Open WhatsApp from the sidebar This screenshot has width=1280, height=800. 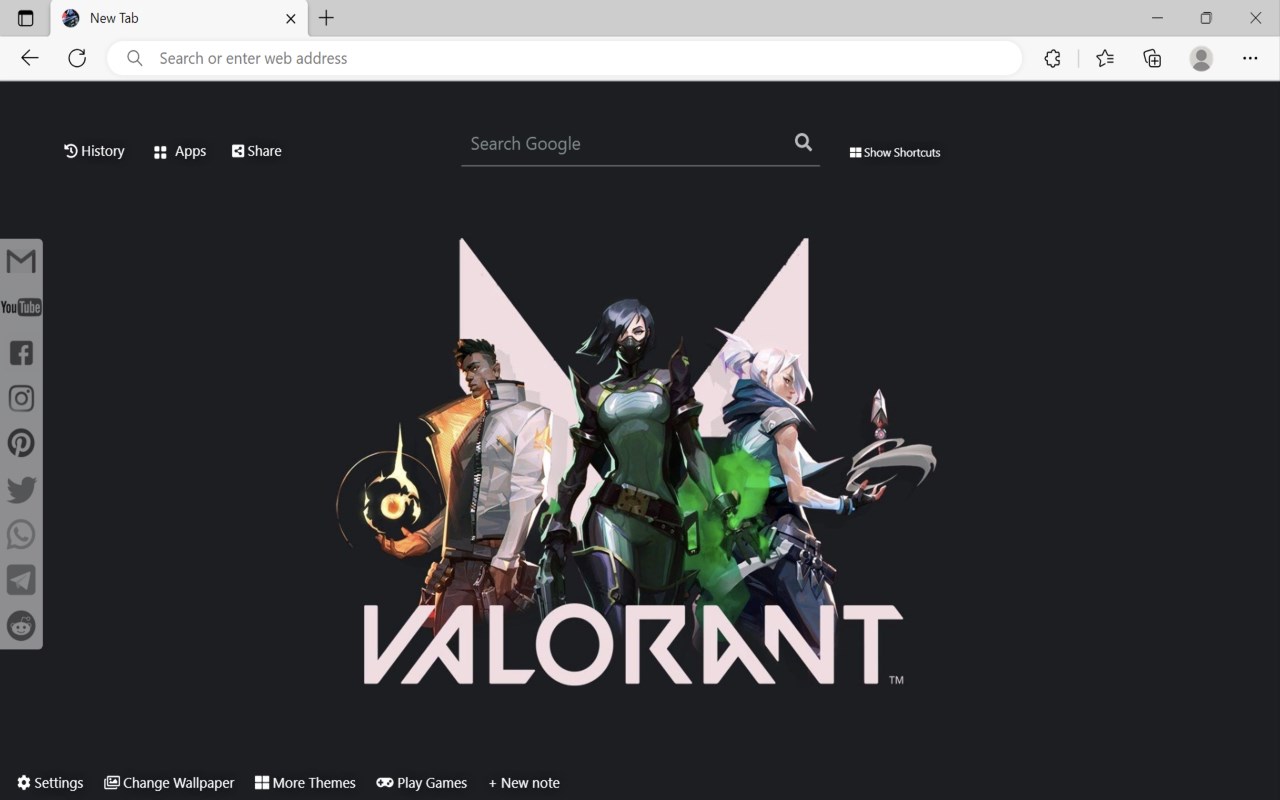pos(21,534)
